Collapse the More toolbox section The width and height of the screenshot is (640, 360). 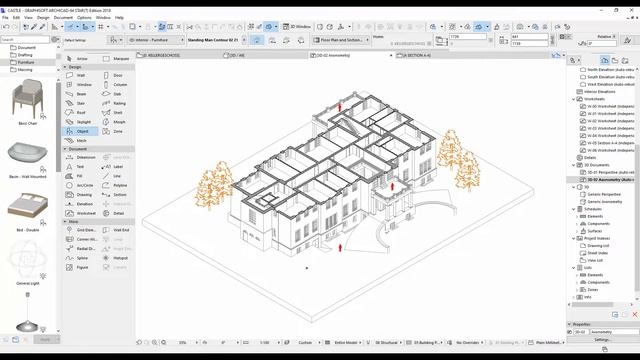[x=65, y=222]
